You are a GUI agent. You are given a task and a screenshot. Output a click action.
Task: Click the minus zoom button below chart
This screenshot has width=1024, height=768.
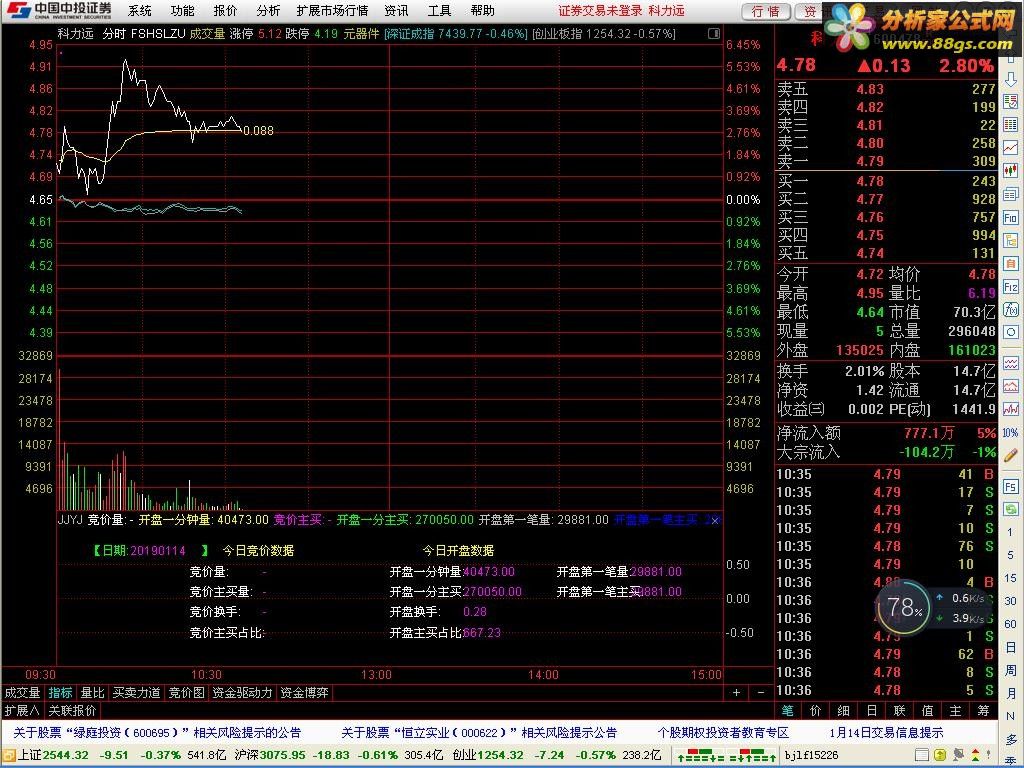pos(761,692)
